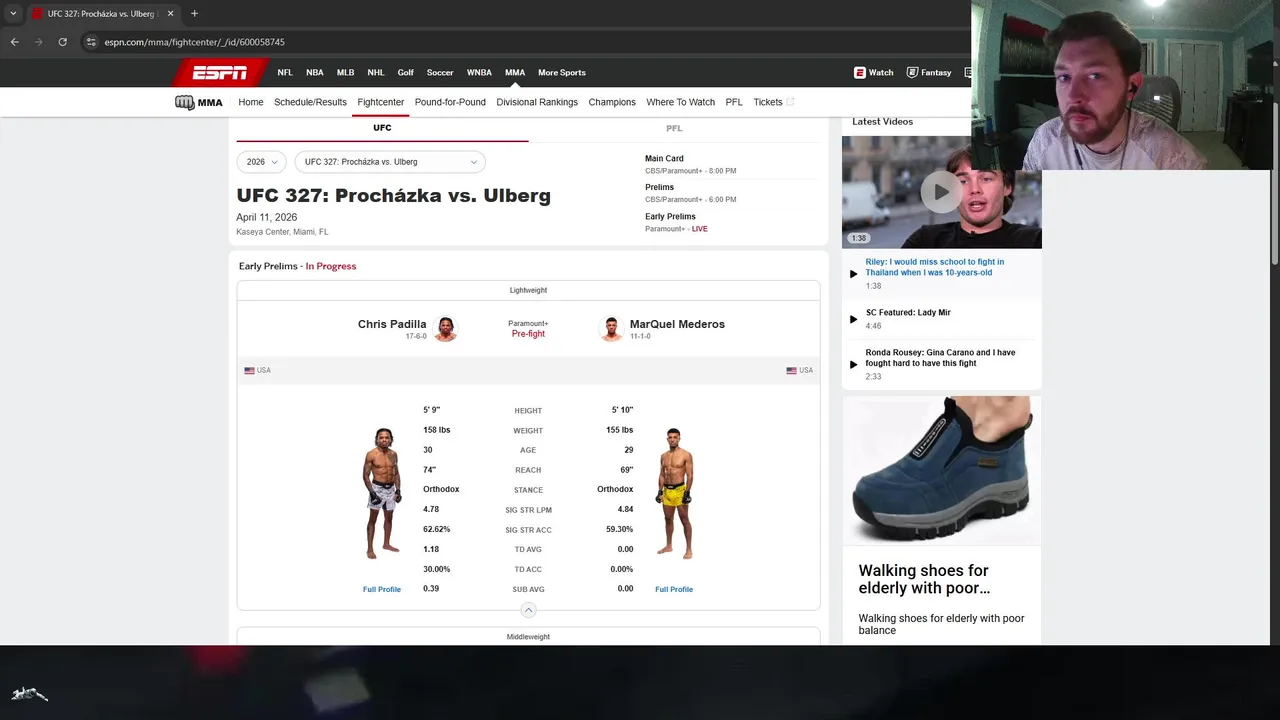Reload the page with refresh icon
Viewport: 1280px width, 720px height.
pyautogui.click(x=62, y=42)
